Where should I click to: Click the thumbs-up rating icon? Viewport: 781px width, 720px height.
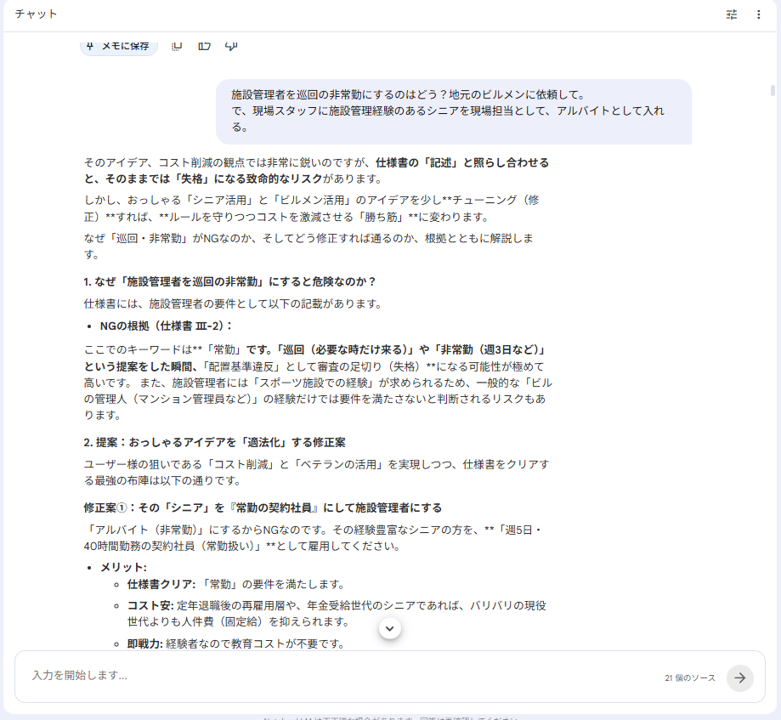[x=205, y=45]
